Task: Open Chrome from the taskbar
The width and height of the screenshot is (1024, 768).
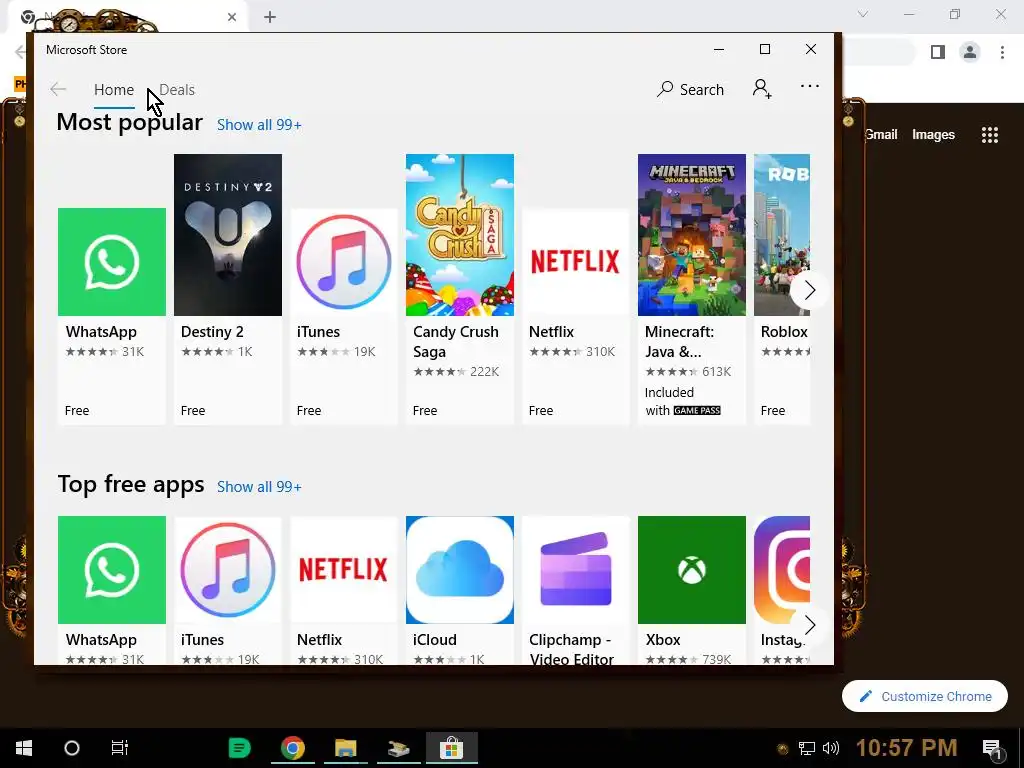Action: pos(293,748)
